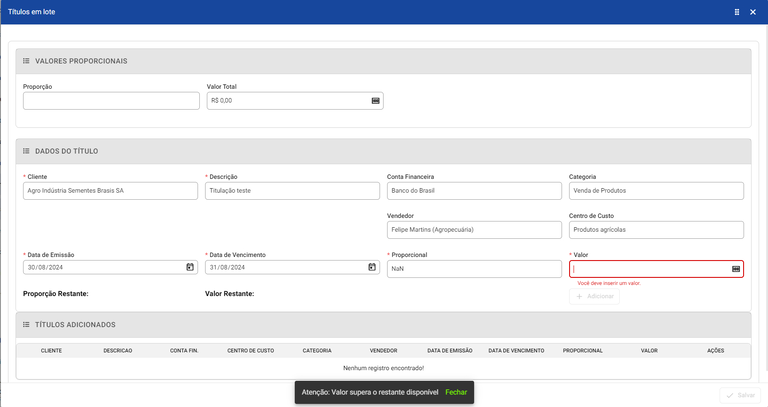Click the drag handle icon in title bar
The width and height of the screenshot is (768, 407).
coord(737,12)
